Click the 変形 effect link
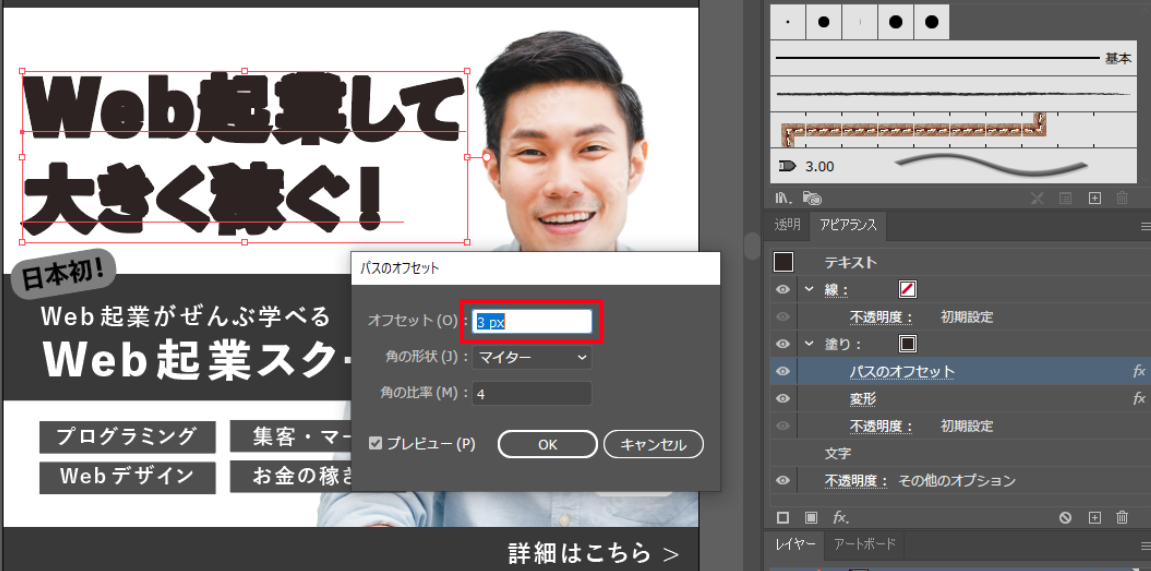The width and height of the screenshot is (1151, 571). click(863, 399)
